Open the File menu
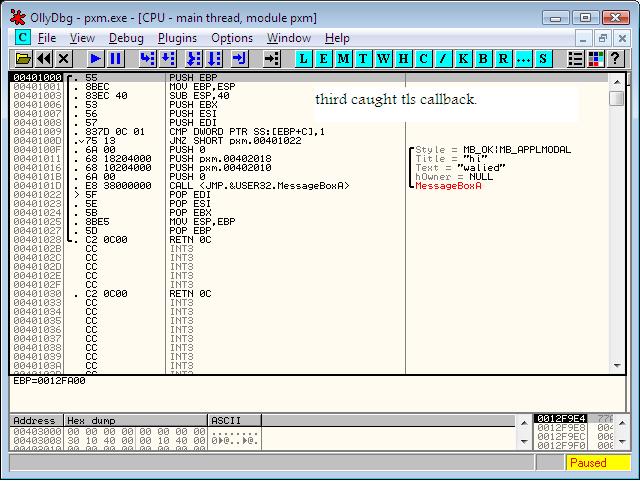The width and height of the screenshot is (640, 481). [x=47, y=38]
